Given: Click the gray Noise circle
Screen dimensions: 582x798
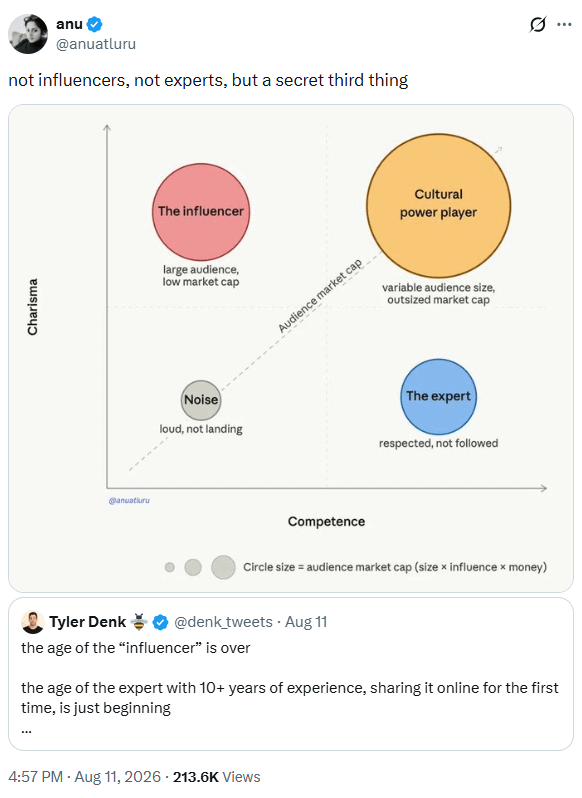Looking at the screenshot, I should [x=201, y=400].
